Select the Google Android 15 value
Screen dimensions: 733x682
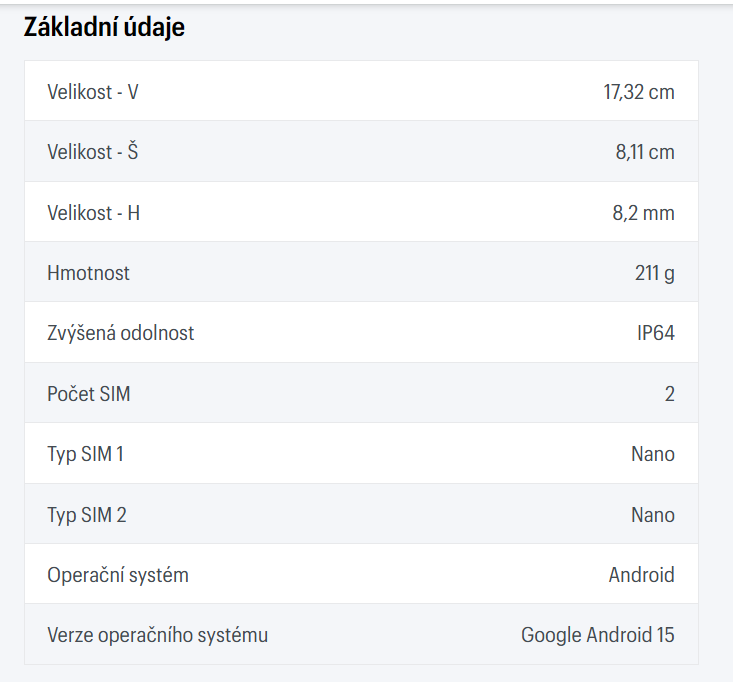coord(597,635)
